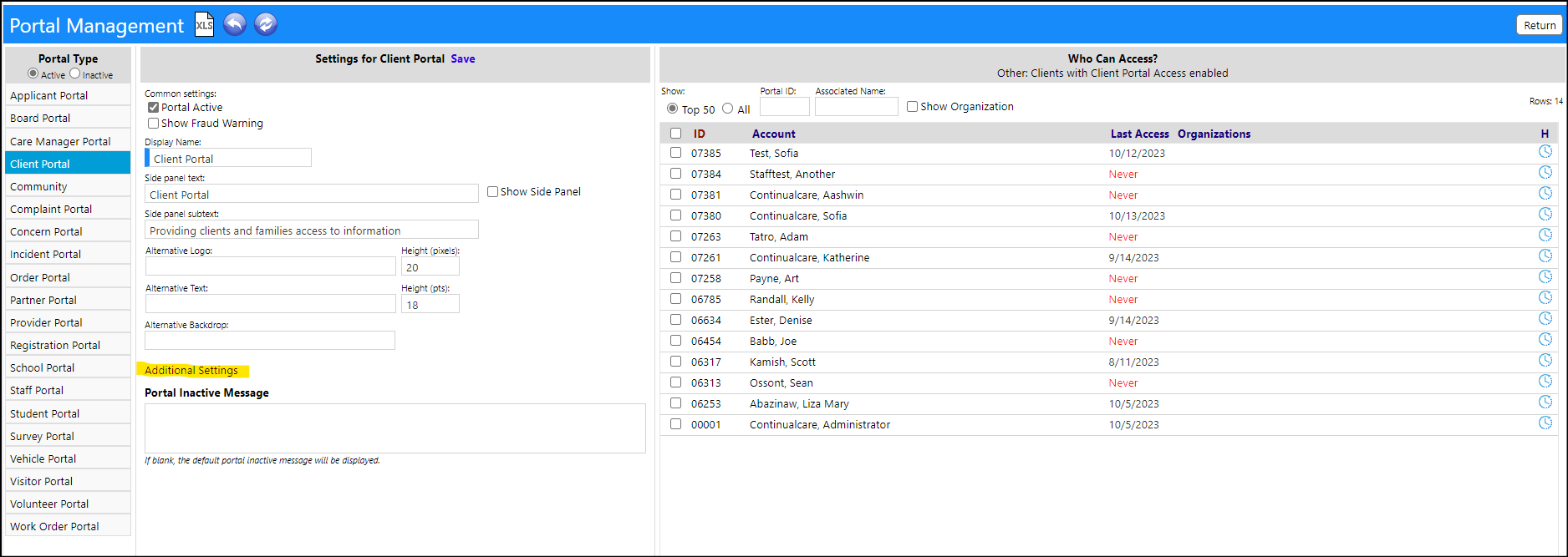The height and width of the screenshot is (557, 1568).
Task: Click the Portal Inactive Message text area
Action: [395, 428]
